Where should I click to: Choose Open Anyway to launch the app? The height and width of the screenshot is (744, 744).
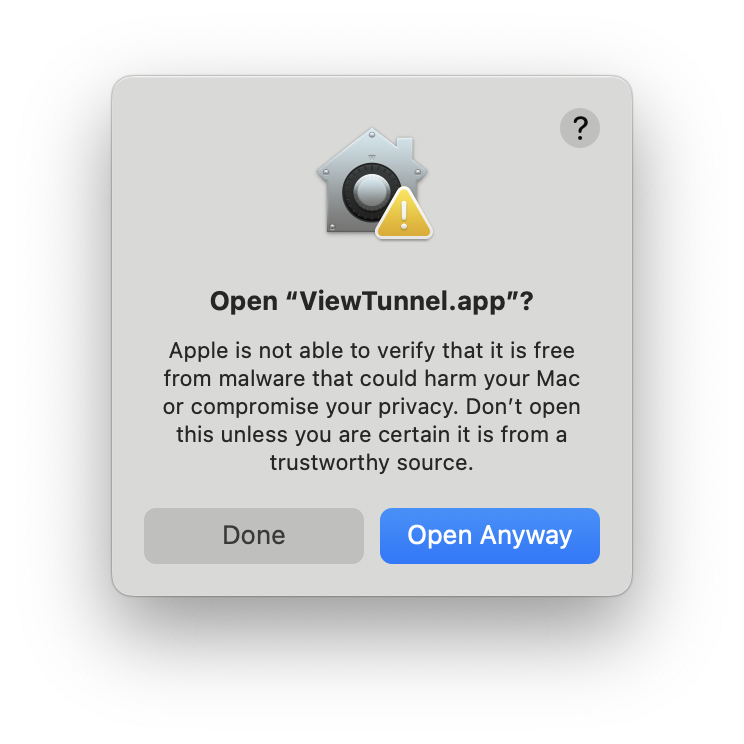[490, 536]
